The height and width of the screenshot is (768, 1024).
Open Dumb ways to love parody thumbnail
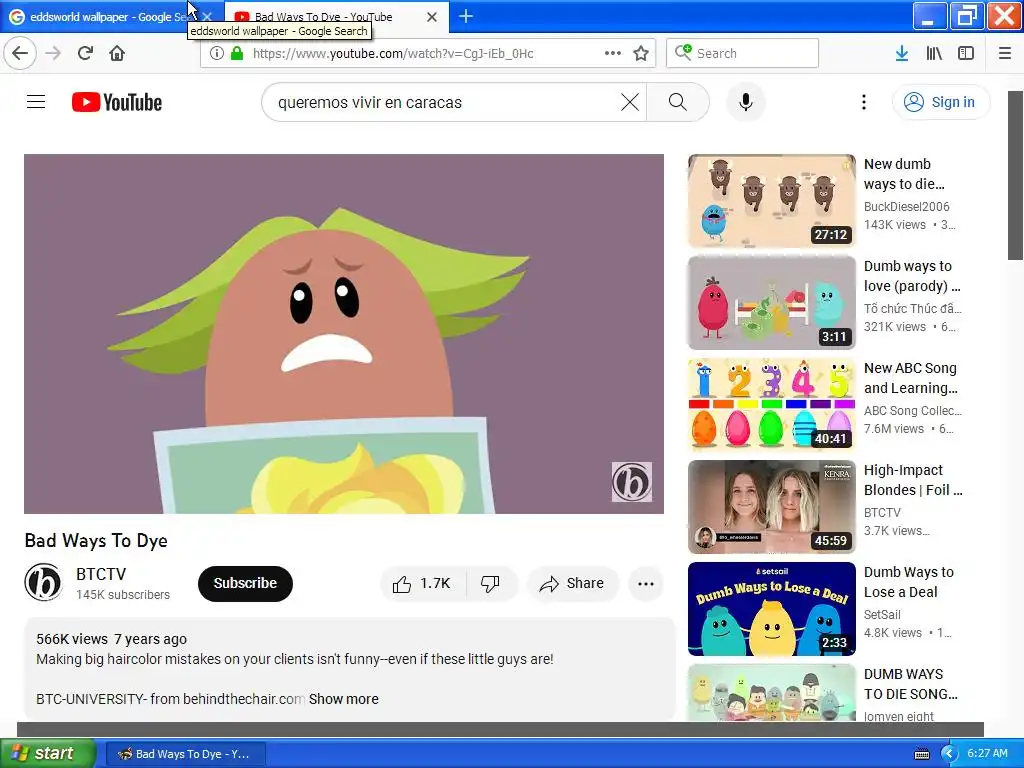click(x=771, y=302)
